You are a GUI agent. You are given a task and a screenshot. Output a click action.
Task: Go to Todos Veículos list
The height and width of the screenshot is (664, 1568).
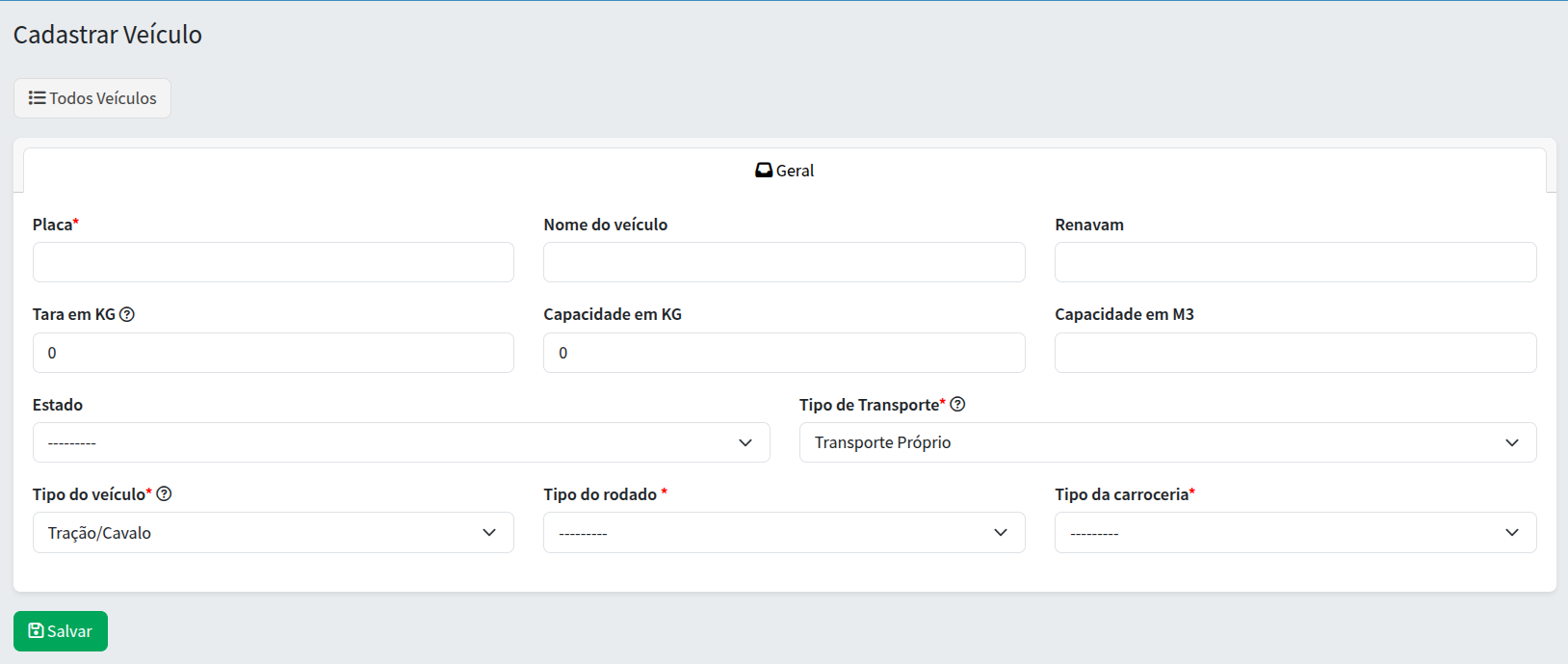92,98
